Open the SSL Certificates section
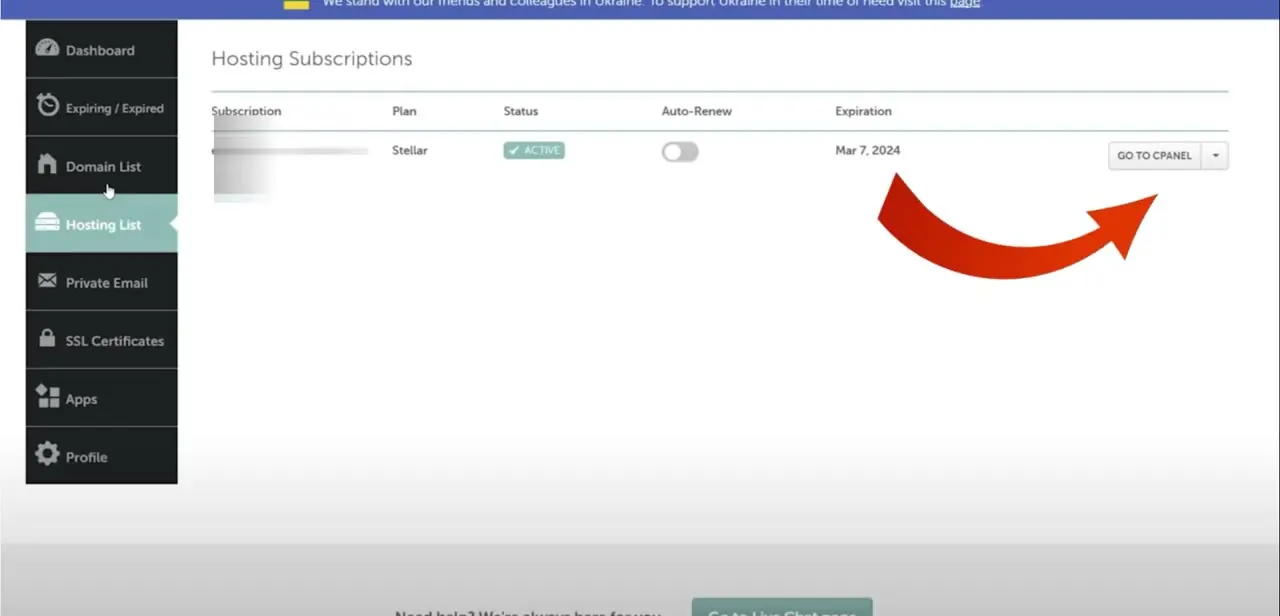Image resolution: width=1280 pixels, height=616 pixels. pyautogui.click(x=101, y=340)
